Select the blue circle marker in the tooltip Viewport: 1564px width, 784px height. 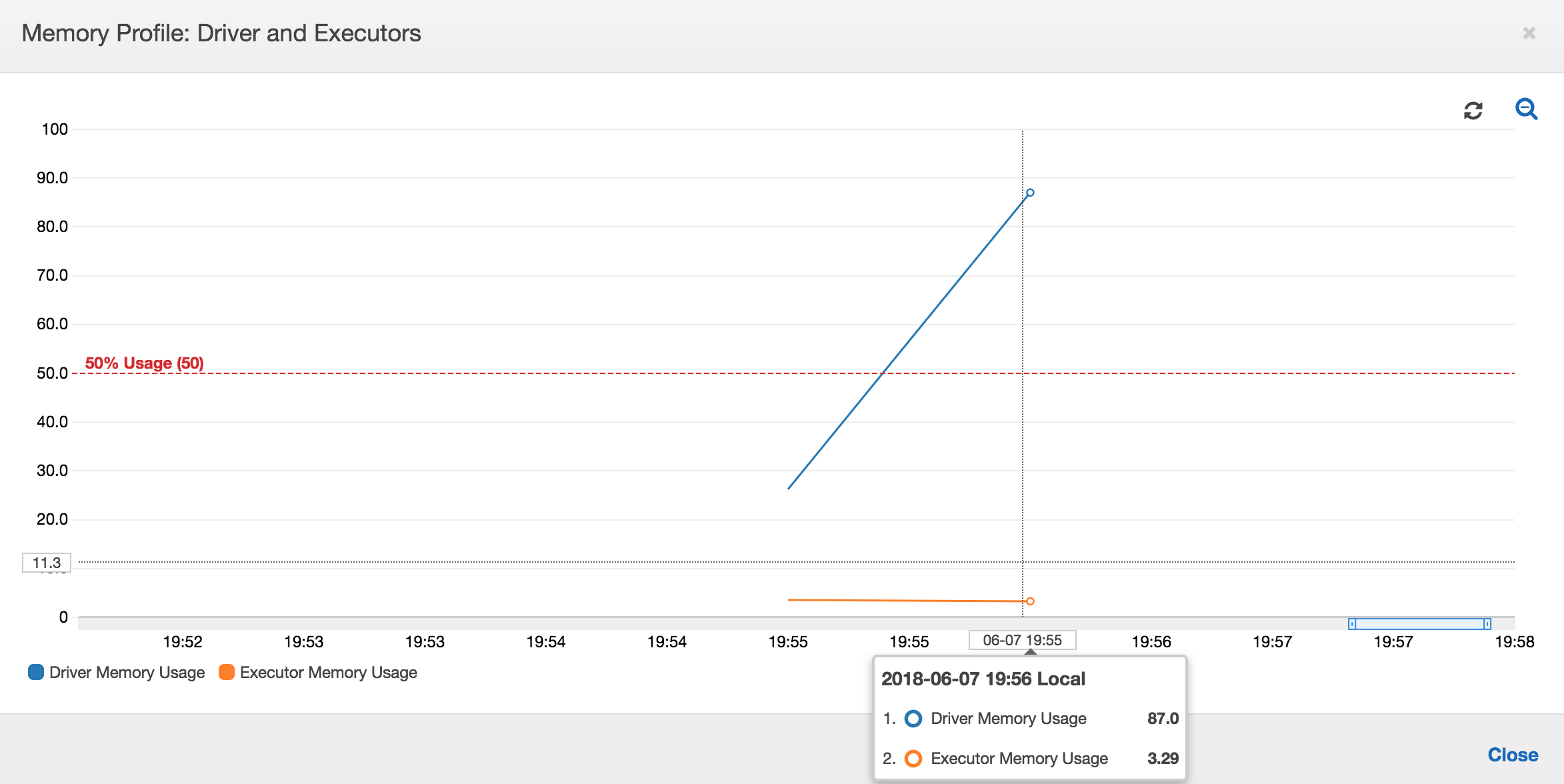coord(913,718)
